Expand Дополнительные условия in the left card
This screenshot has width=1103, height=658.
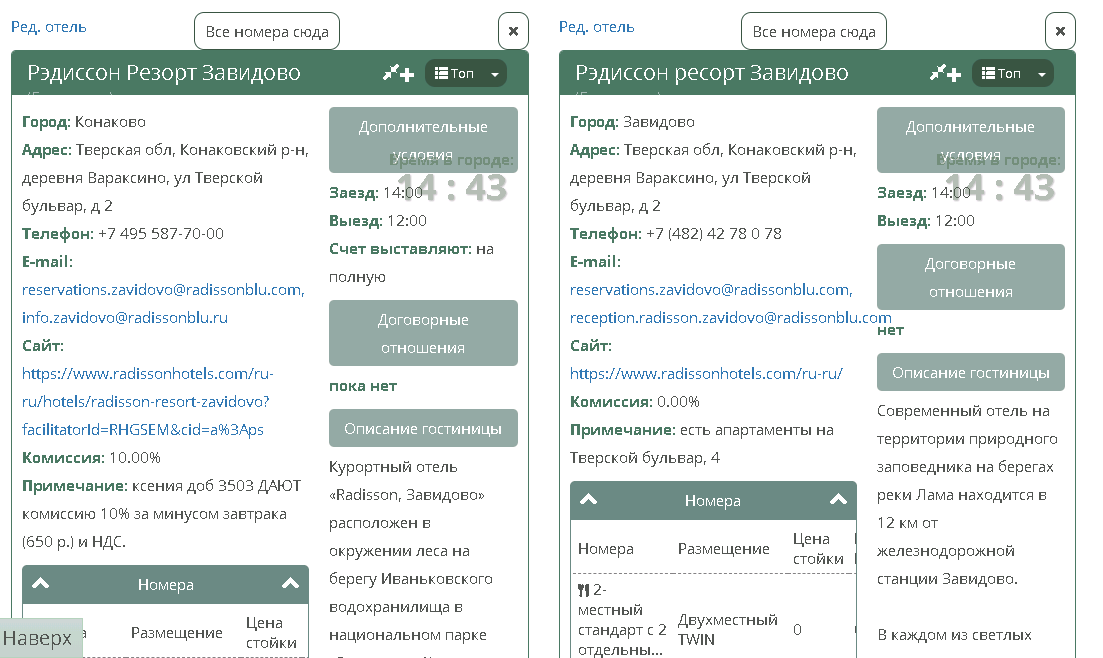pyautogui.click(x=423, y=140)
